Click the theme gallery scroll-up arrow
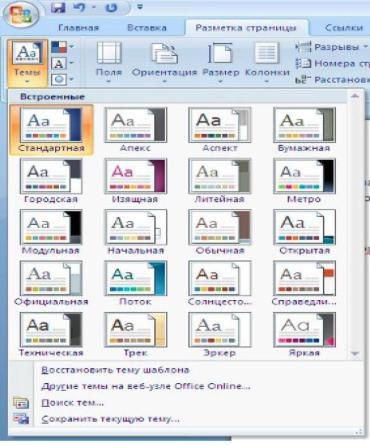370x445 pixels. pos(355,97)
